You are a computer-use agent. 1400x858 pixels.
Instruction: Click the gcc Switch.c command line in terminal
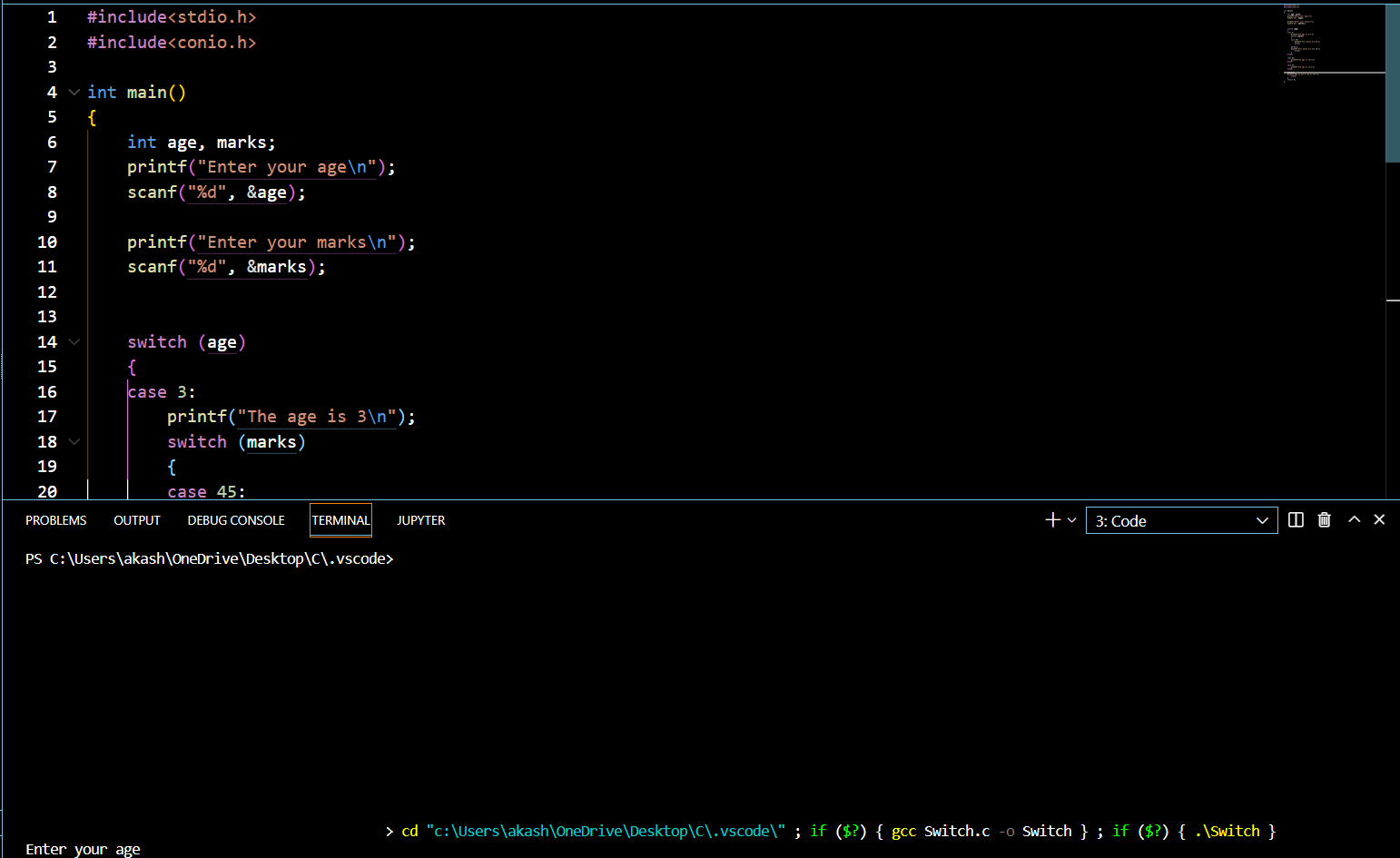coord(831,831)
